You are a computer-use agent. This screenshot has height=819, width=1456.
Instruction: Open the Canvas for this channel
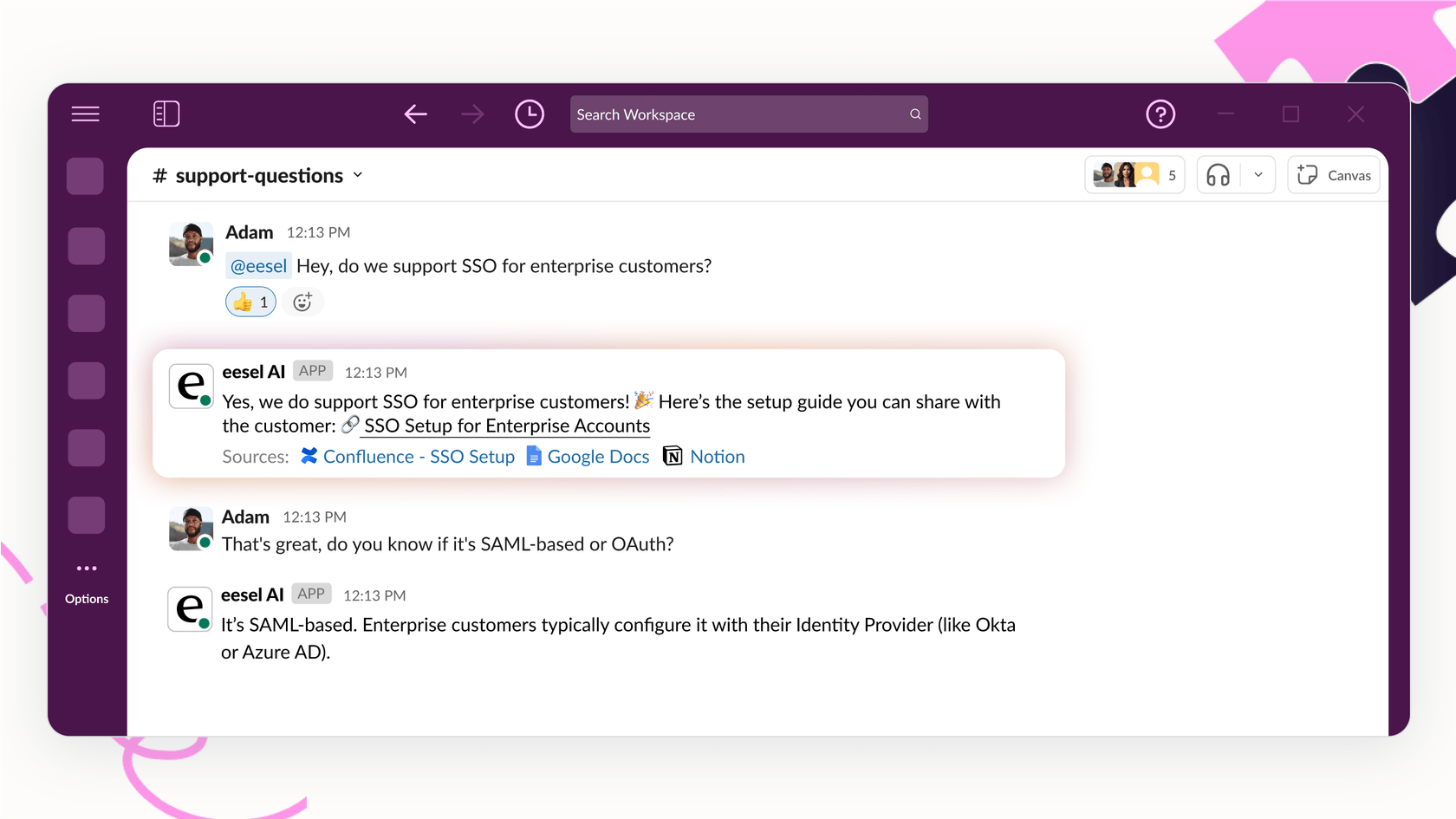coord(1334,174)
